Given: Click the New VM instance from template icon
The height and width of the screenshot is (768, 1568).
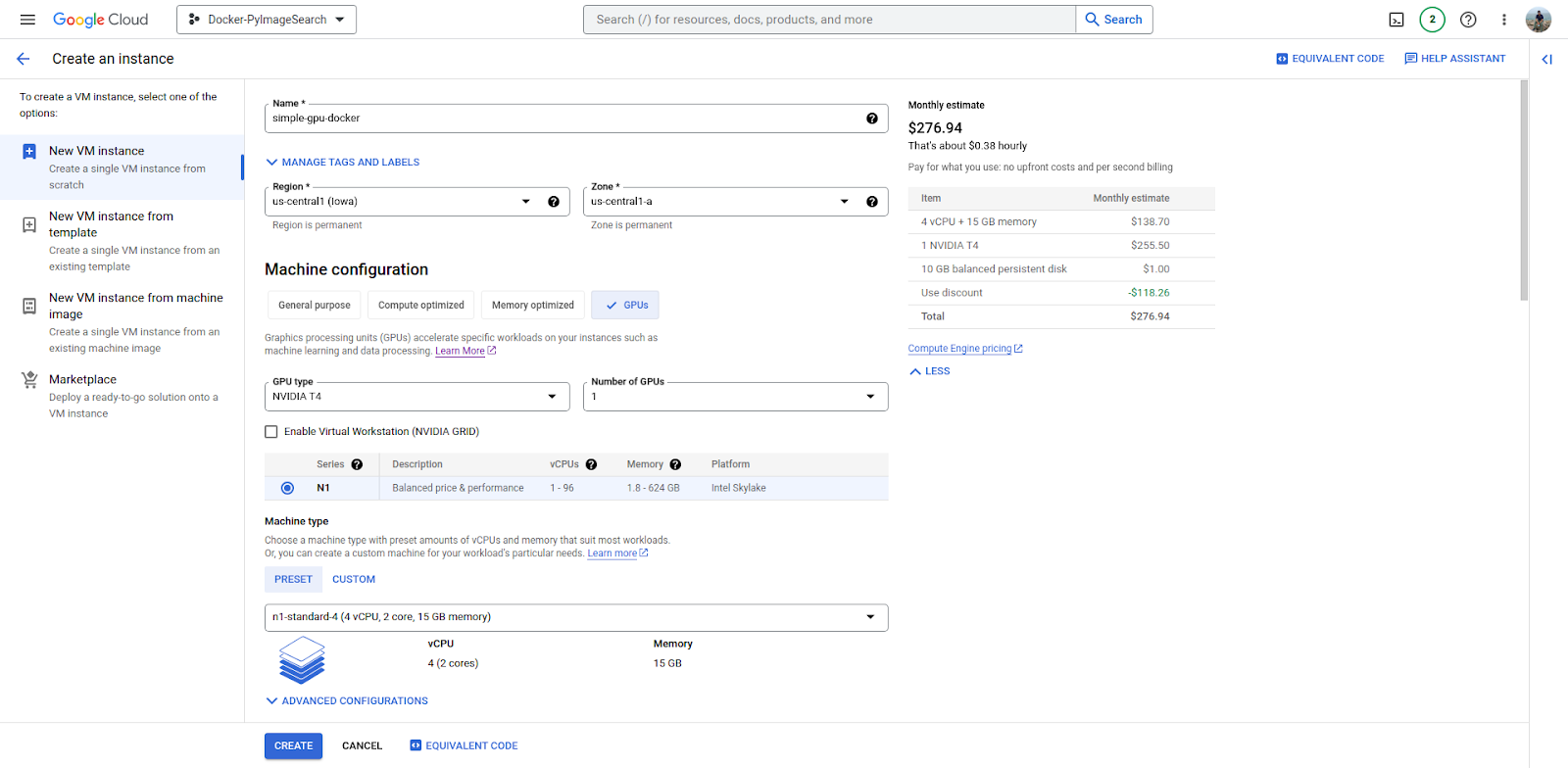Looking at the screenshot, I should tap(29, 224).
